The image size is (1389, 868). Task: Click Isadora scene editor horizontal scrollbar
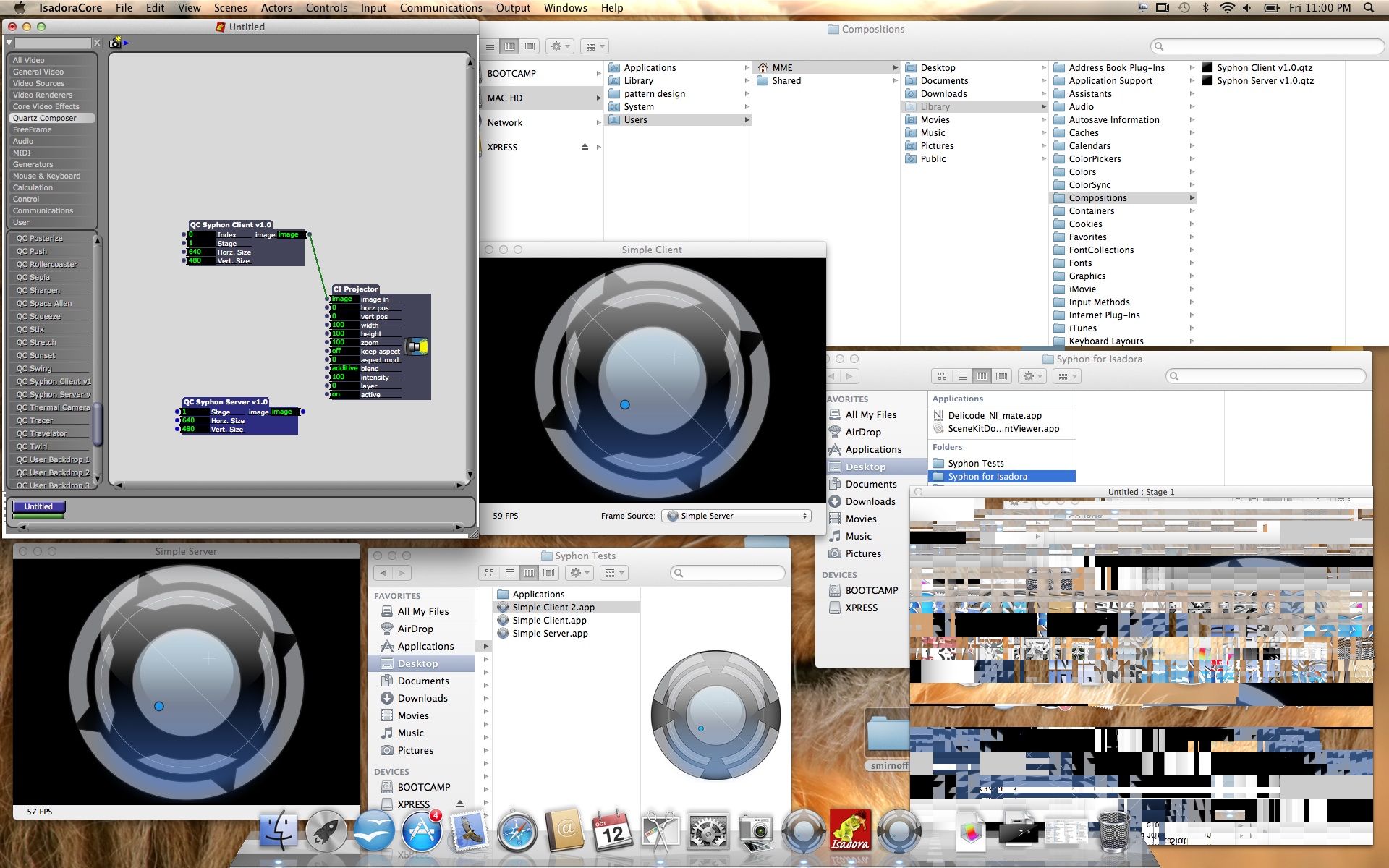[289, 485]
